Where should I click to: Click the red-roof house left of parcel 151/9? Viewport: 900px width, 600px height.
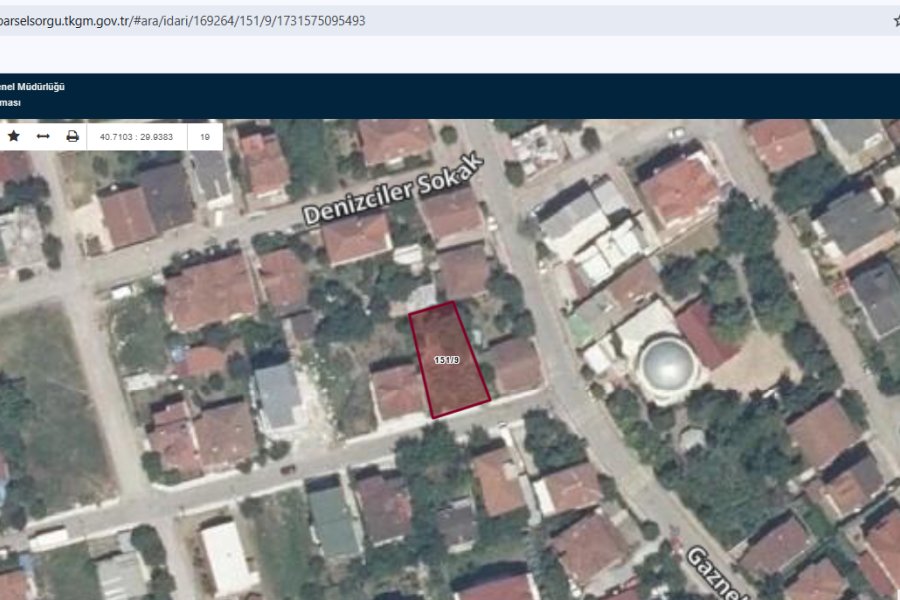tap(398, 391)
